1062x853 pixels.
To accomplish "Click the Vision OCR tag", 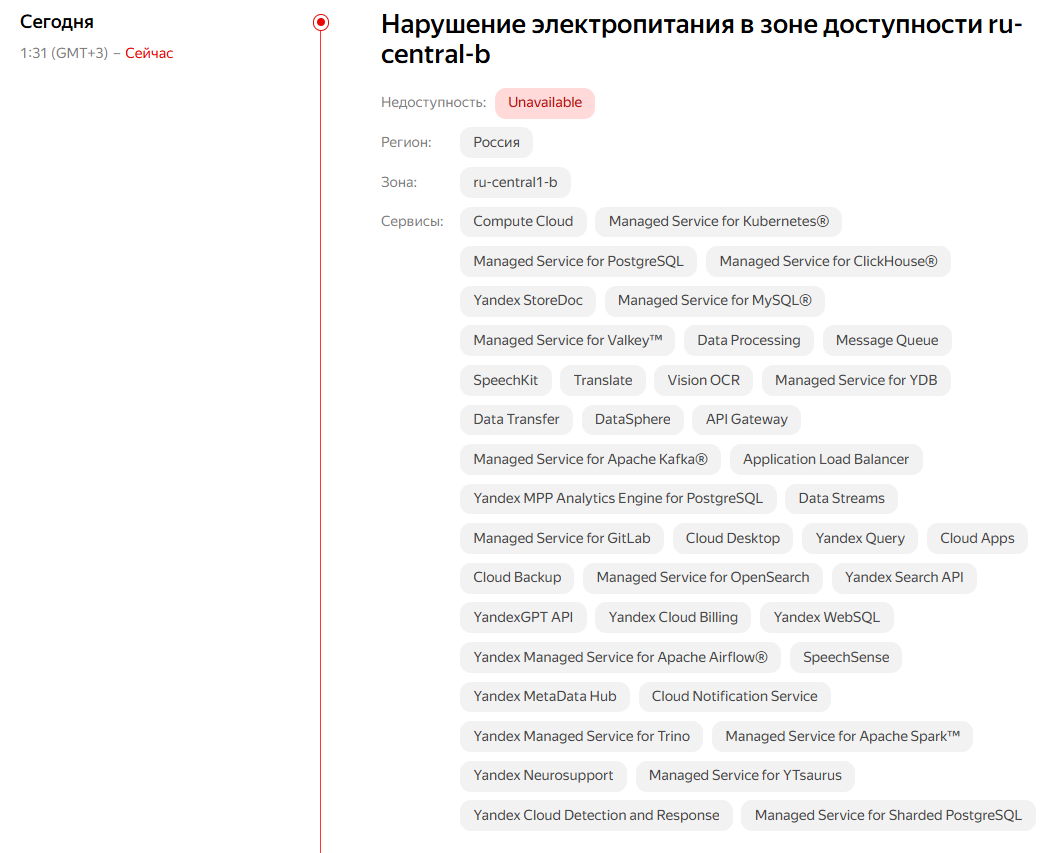I will click(704, 380).
